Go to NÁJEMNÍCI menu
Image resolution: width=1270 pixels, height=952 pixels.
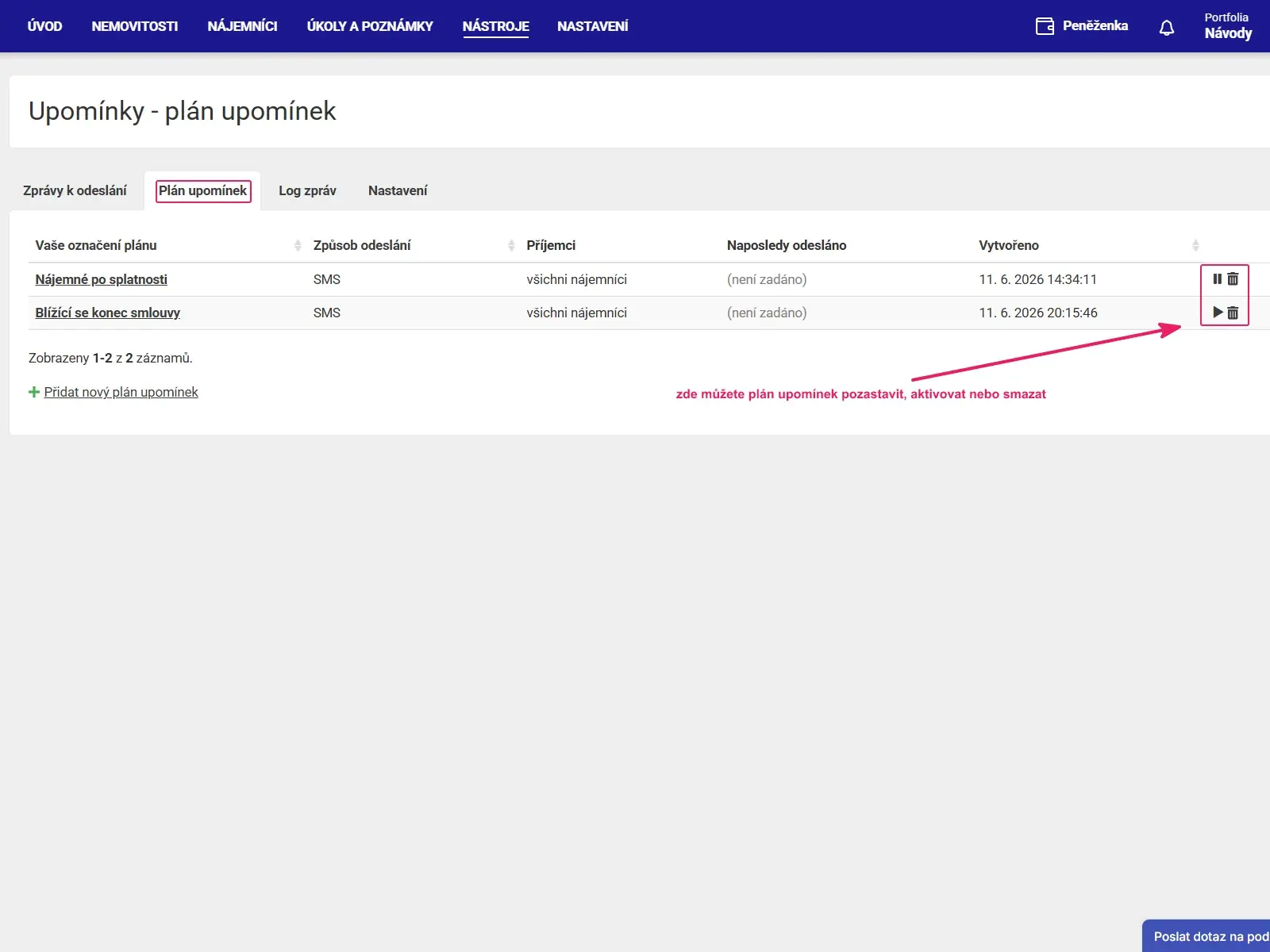click(x=242, y=26)
